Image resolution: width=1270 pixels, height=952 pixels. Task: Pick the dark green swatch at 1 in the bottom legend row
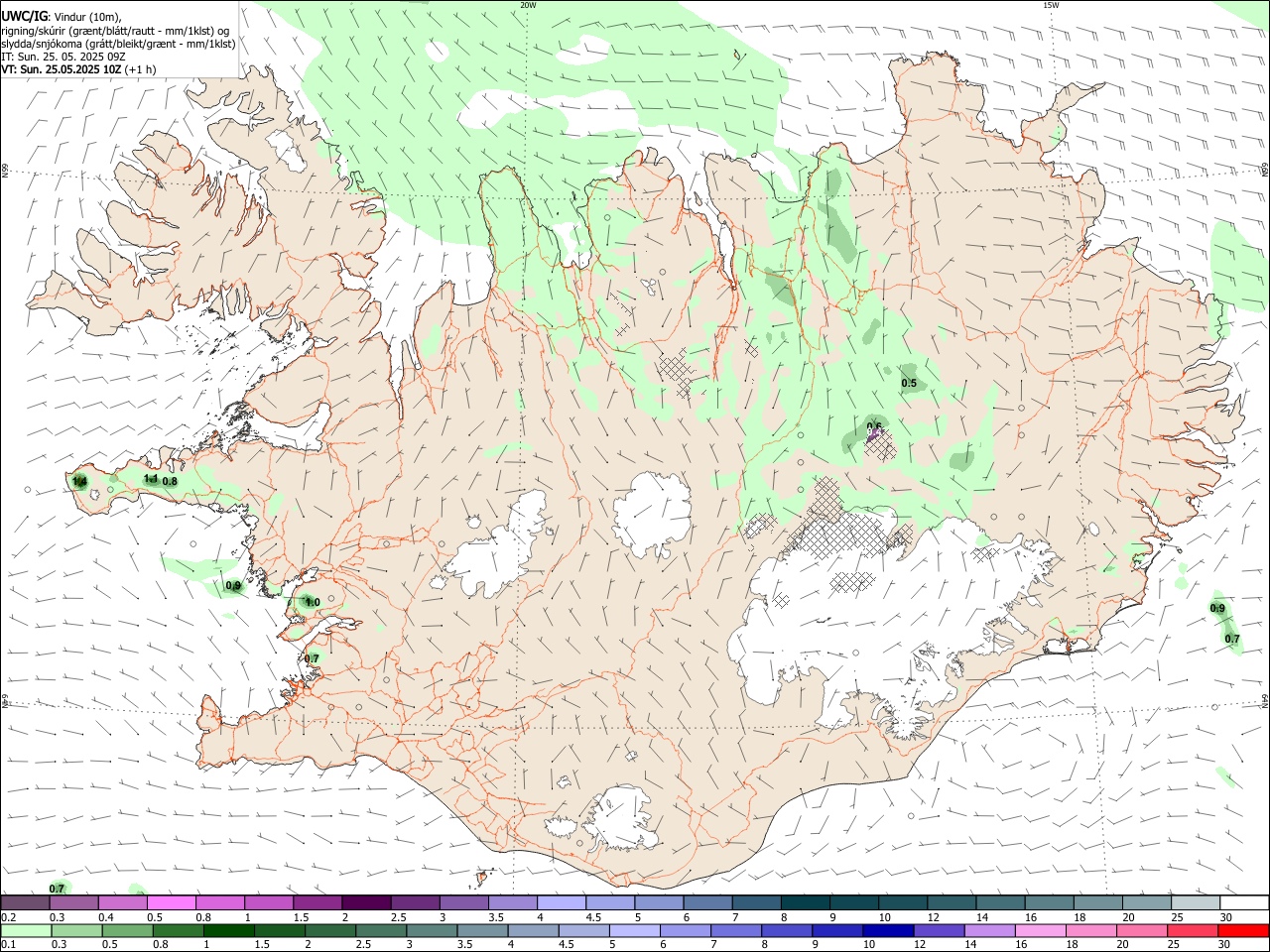pos(229,930)
